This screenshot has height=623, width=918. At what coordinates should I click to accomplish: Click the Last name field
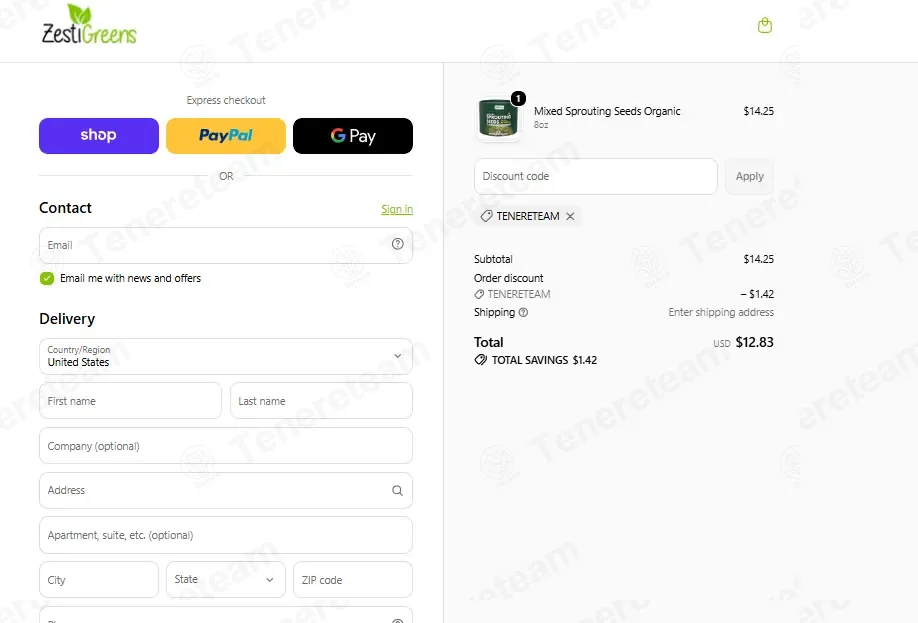pyautogui.click(x=321, y=401)
